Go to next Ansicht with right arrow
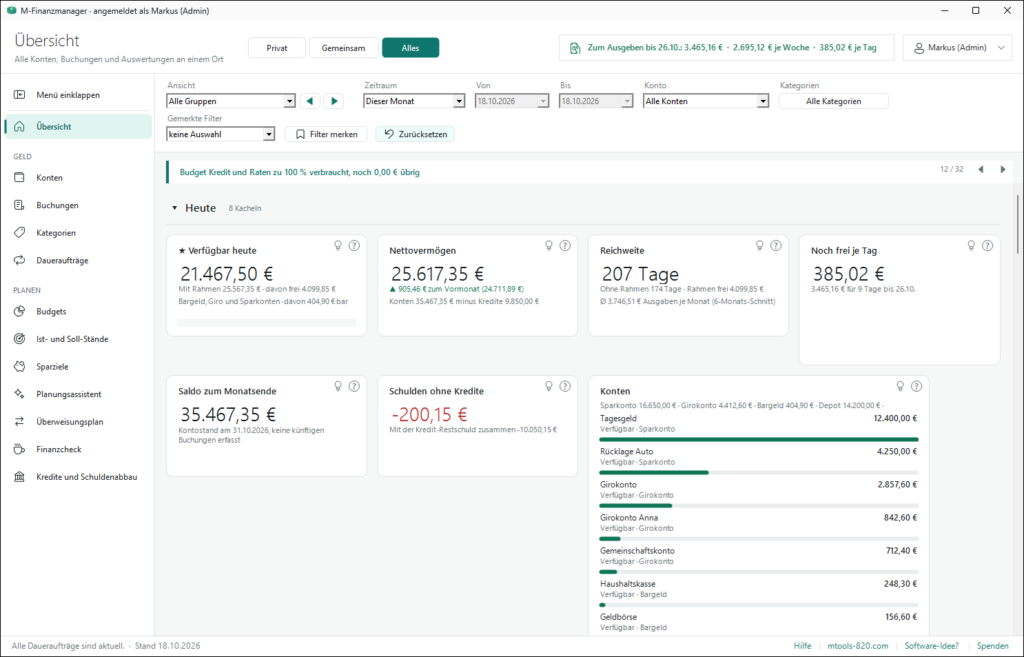Image resolution: width=1024 pixels, height=657 pixels. pos(334,101)
